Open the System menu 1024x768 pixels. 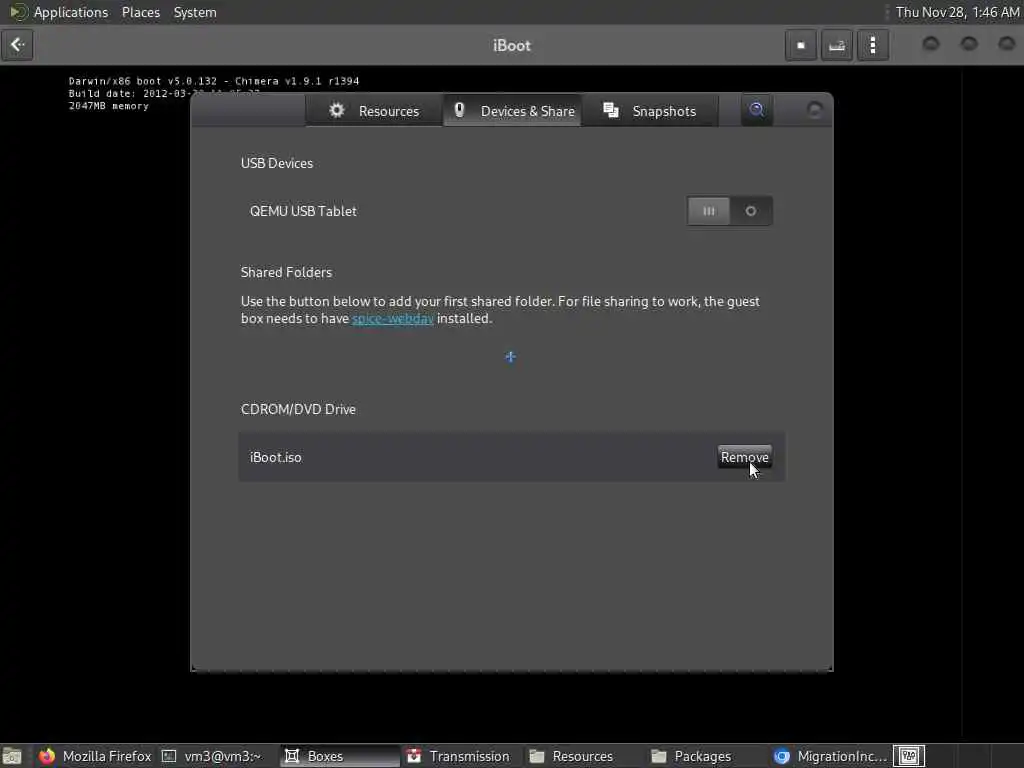pos(195,12)
